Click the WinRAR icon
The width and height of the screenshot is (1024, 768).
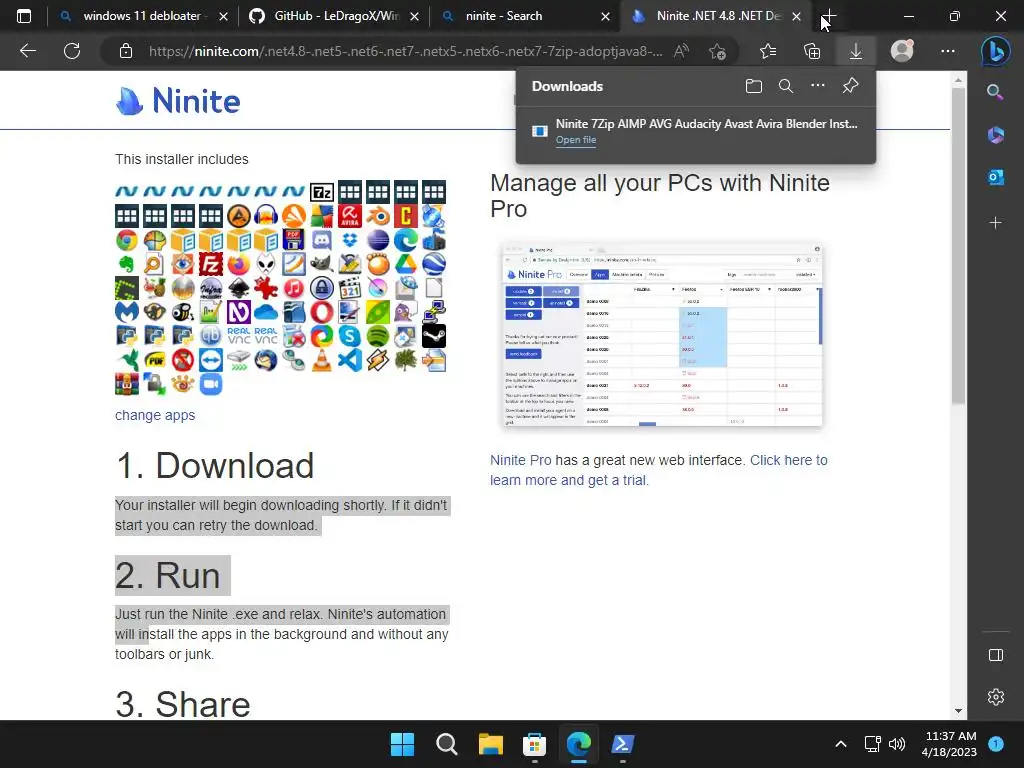point(127,384)
